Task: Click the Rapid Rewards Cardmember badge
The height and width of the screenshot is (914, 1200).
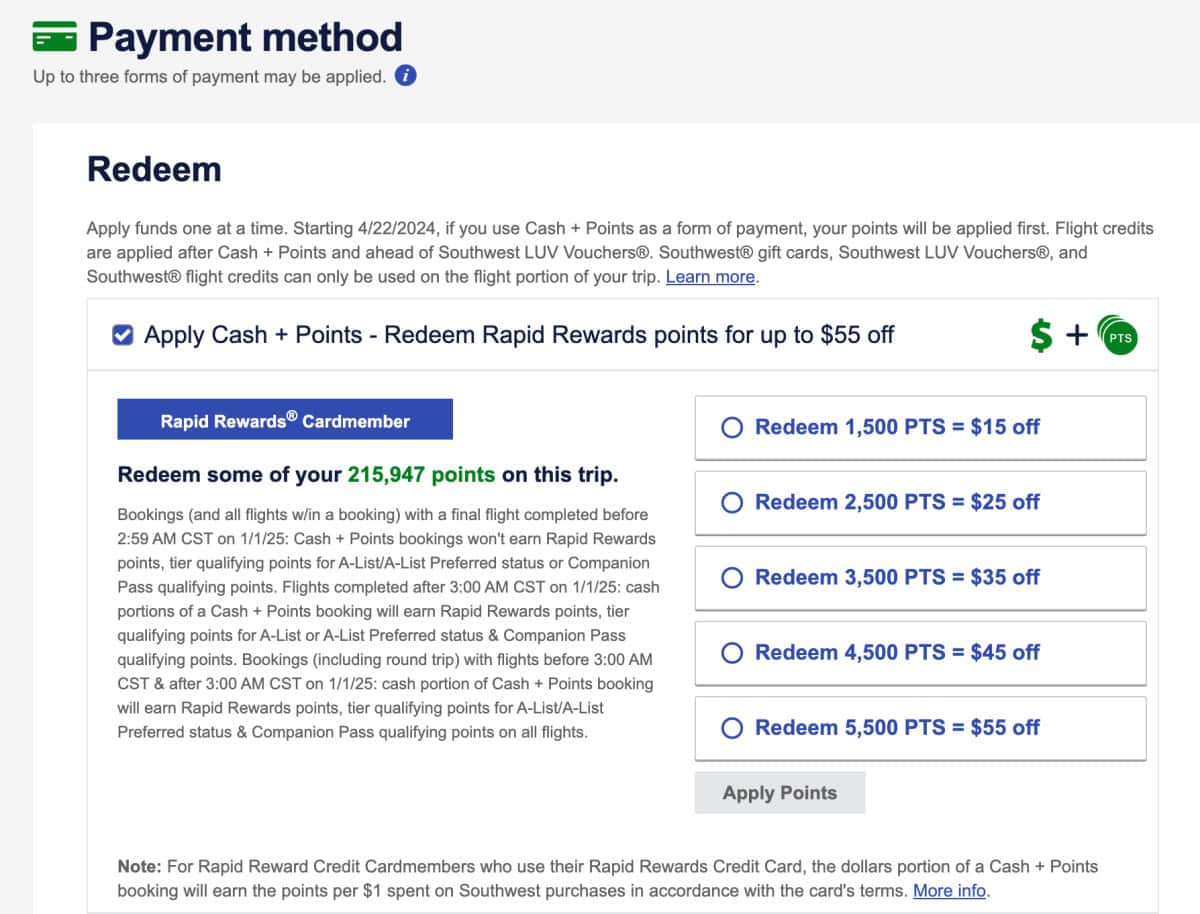Action: tap(285, 420)
